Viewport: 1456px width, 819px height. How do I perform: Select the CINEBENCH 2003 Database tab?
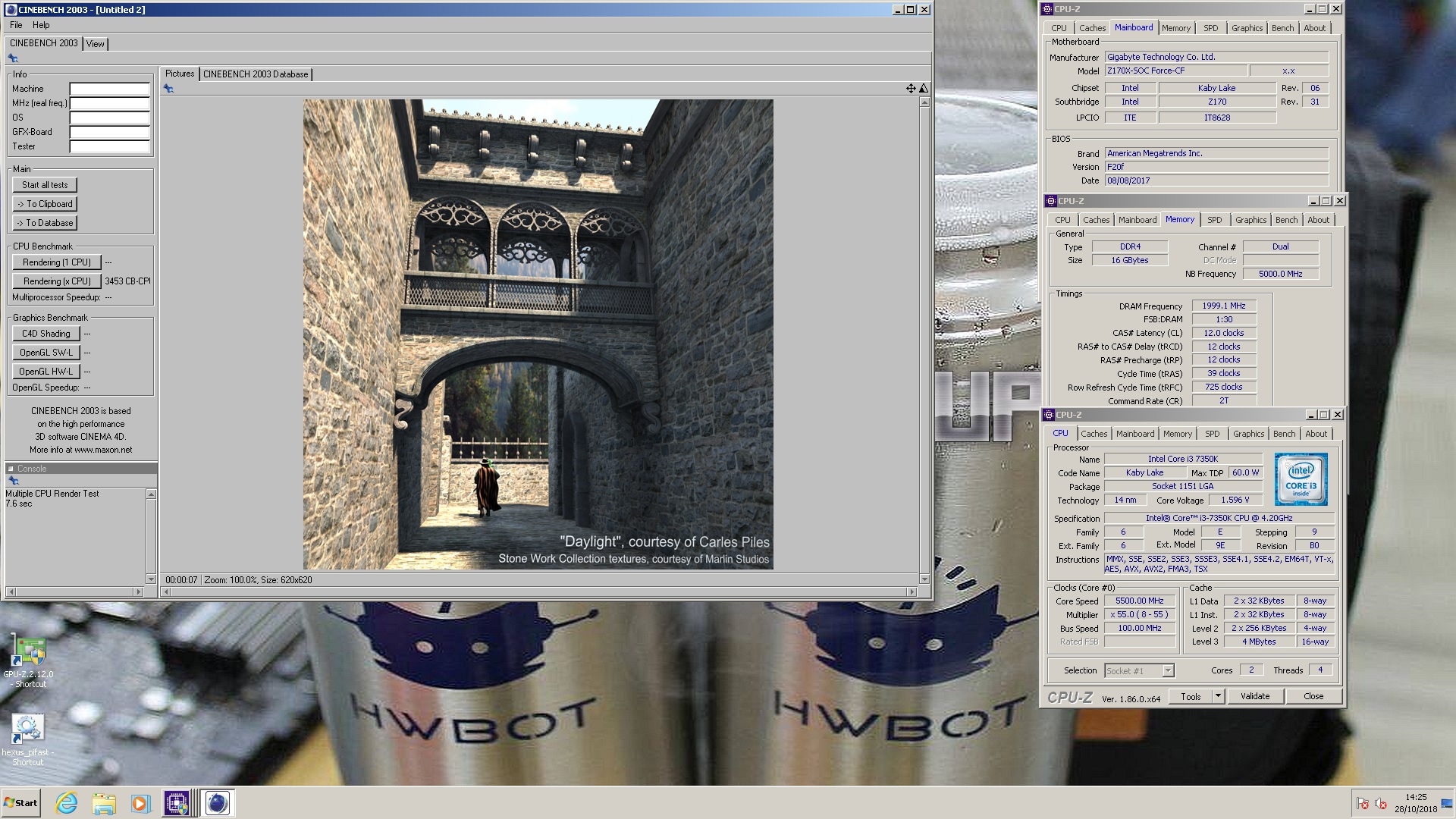[x=256, y=74]
